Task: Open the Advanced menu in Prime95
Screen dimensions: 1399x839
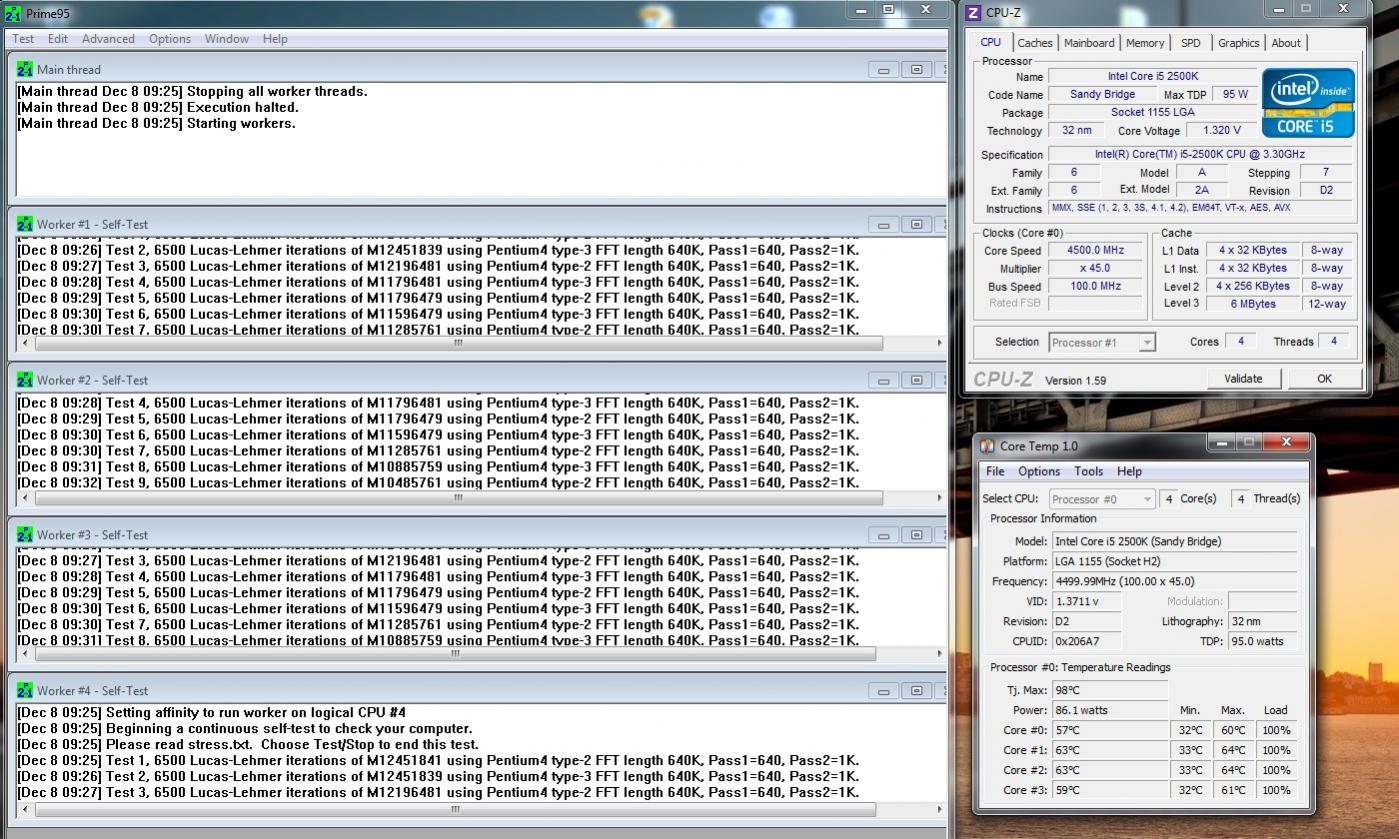Action: coord(108,39)
